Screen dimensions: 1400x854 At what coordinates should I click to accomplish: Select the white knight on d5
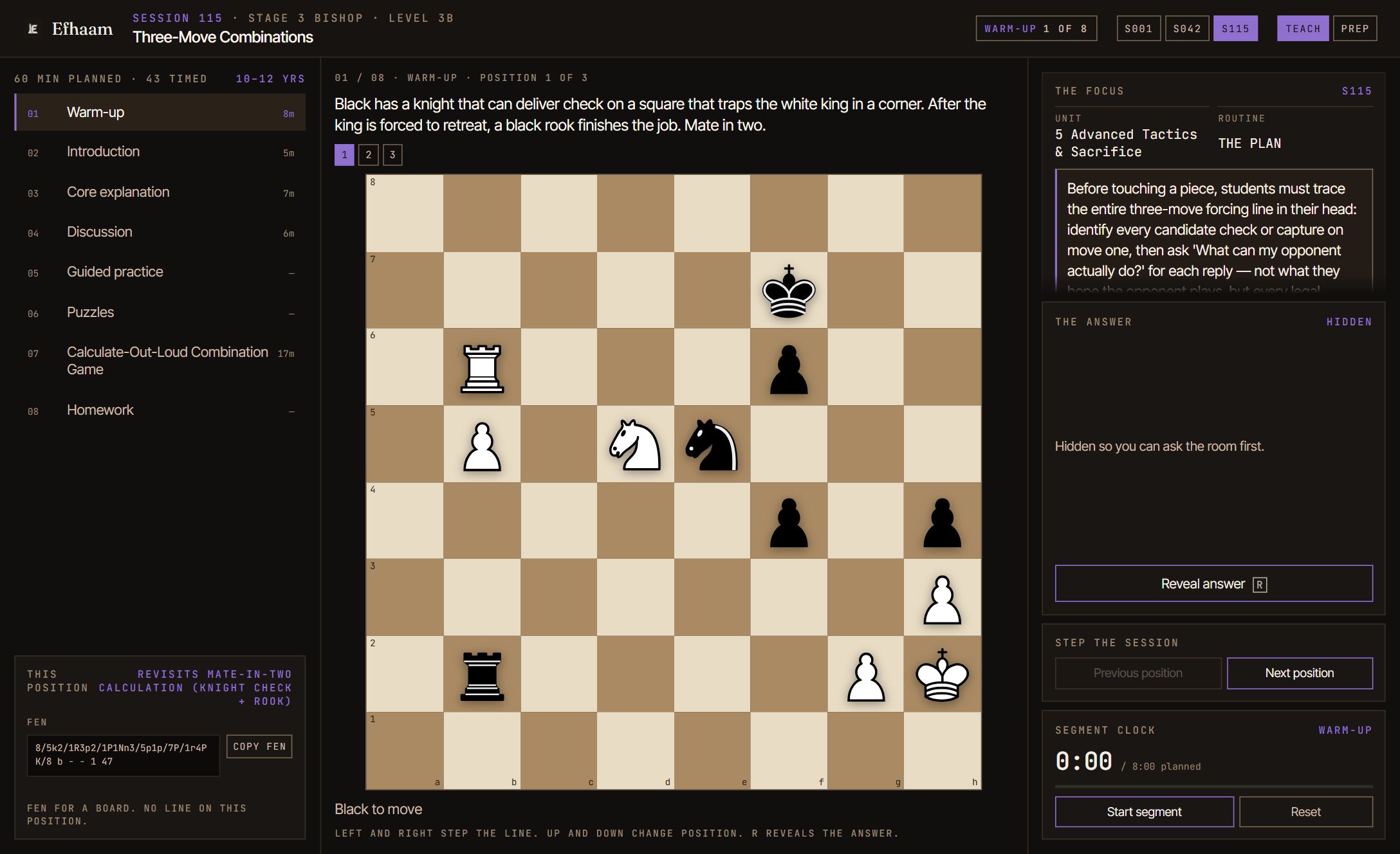coord(635,444)
